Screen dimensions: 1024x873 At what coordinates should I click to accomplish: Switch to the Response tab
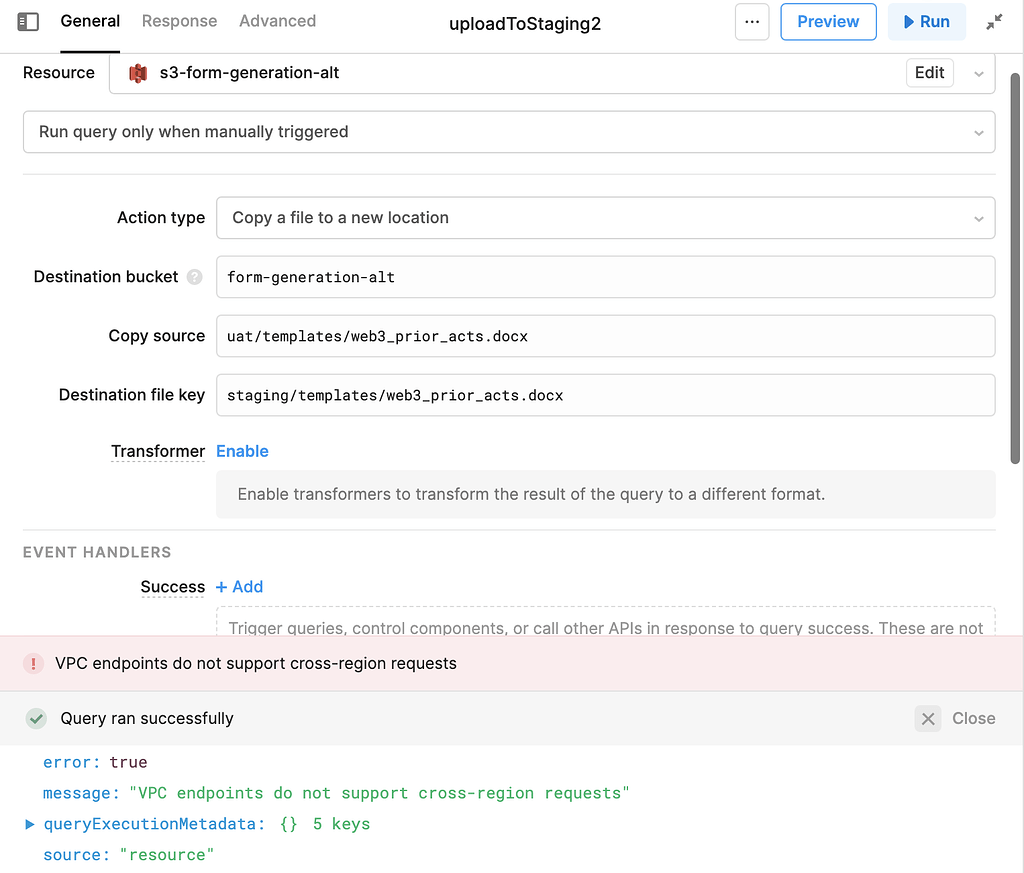pos(179,21)
